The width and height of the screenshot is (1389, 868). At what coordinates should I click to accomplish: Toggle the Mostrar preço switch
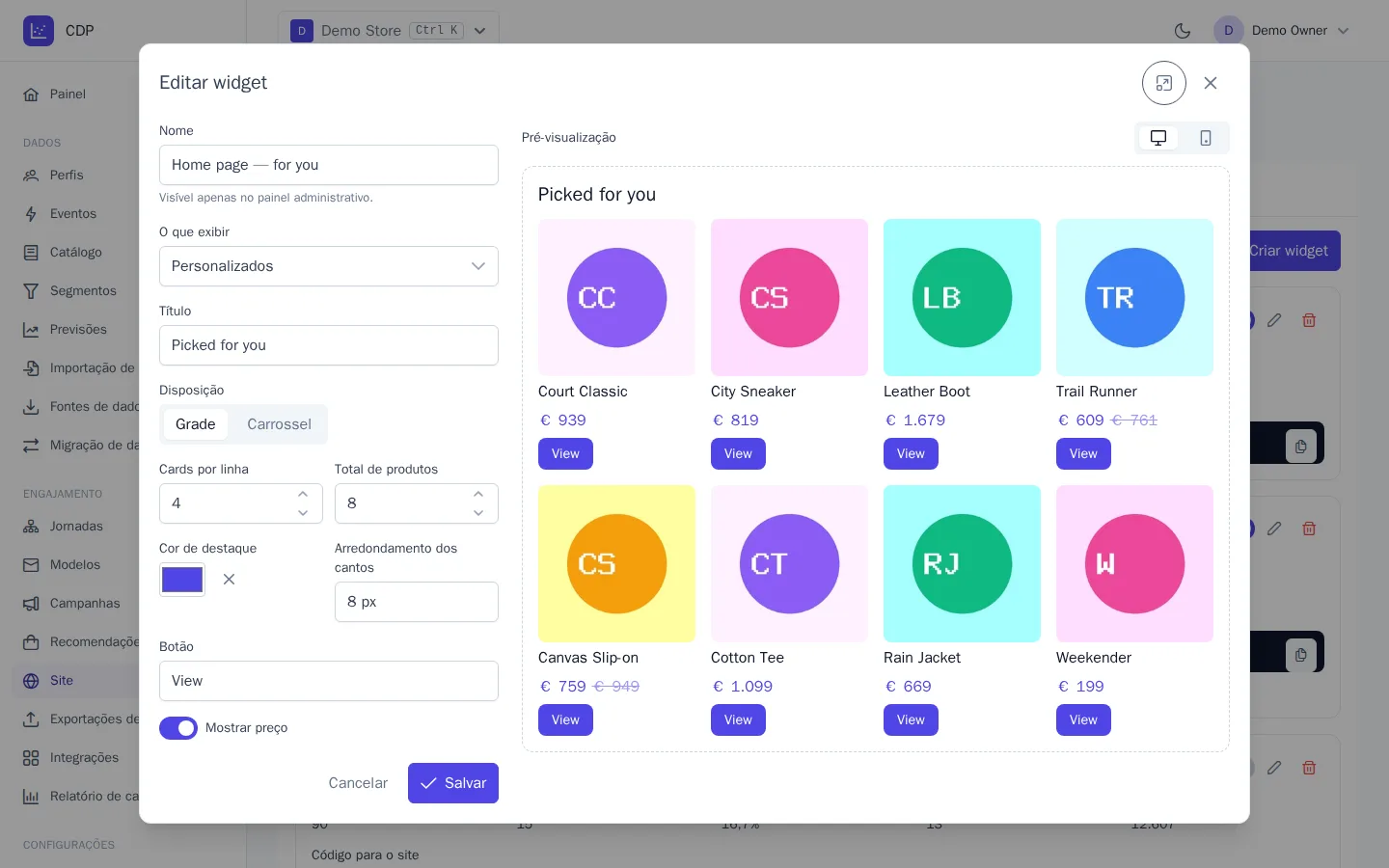coord(178,728)
